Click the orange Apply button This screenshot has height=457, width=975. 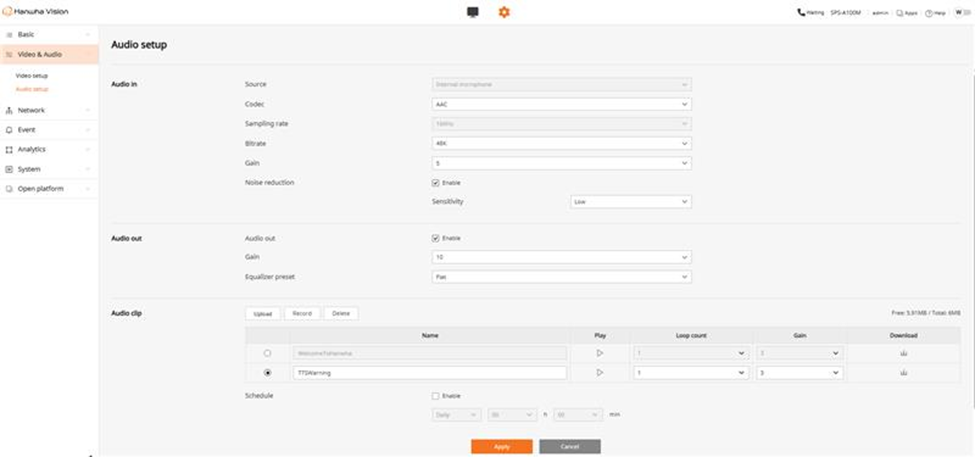tap(501, 446)
